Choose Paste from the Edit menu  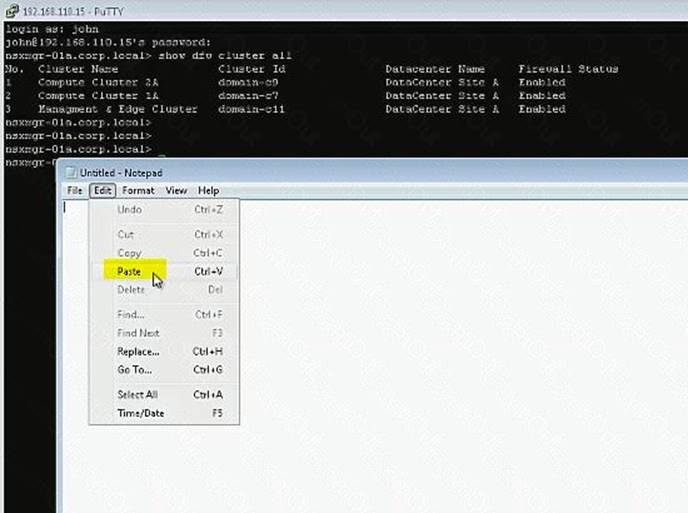(130, 271)
